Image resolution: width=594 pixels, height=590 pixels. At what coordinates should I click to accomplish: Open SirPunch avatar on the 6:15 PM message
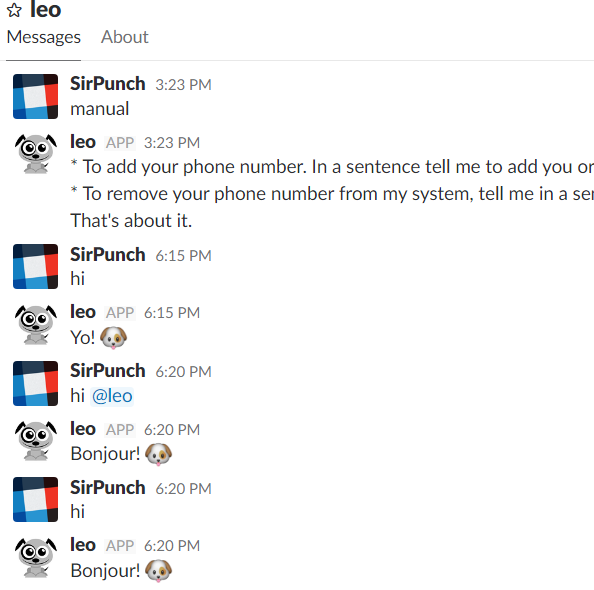coord(35,266)
